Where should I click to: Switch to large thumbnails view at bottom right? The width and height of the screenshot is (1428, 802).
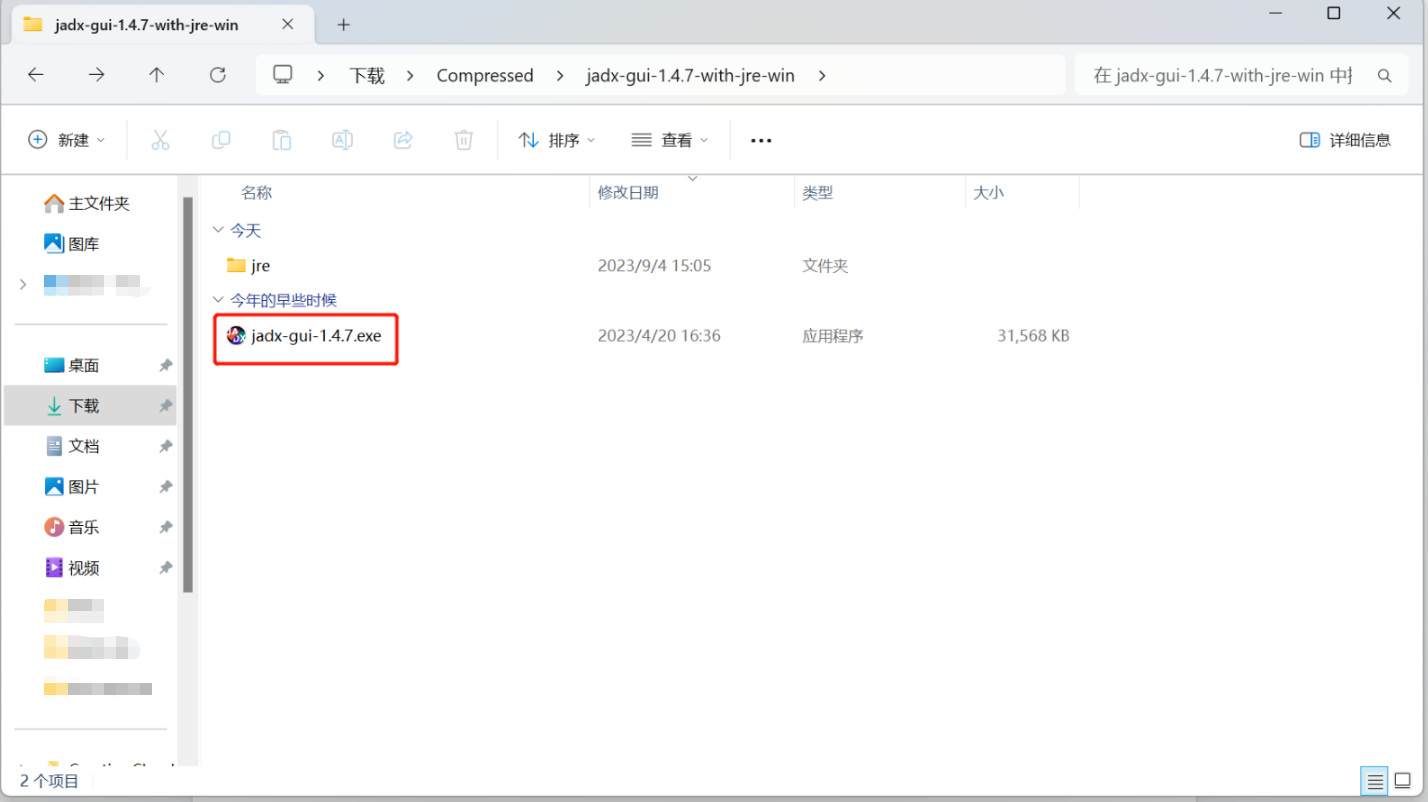(1402, 780)
